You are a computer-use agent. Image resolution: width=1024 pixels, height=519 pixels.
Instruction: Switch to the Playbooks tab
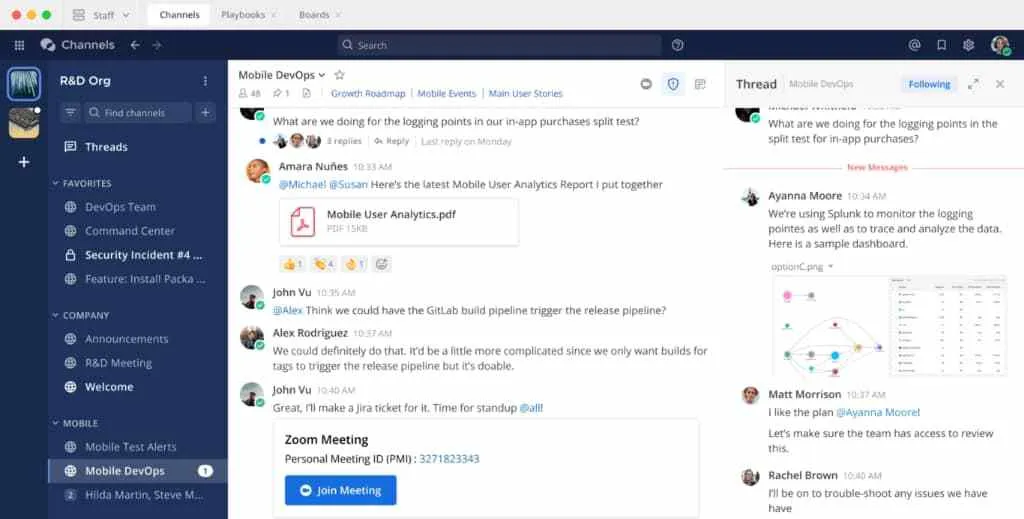243,15
